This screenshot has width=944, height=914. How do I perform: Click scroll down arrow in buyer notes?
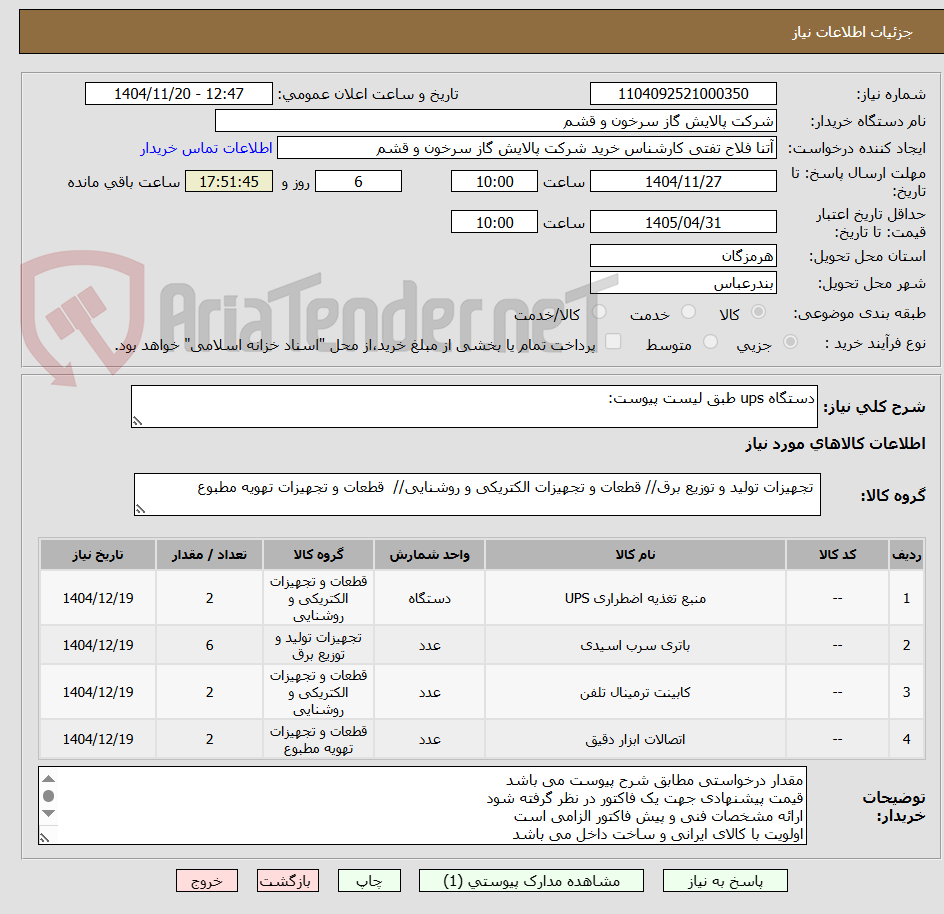[49, 813]
